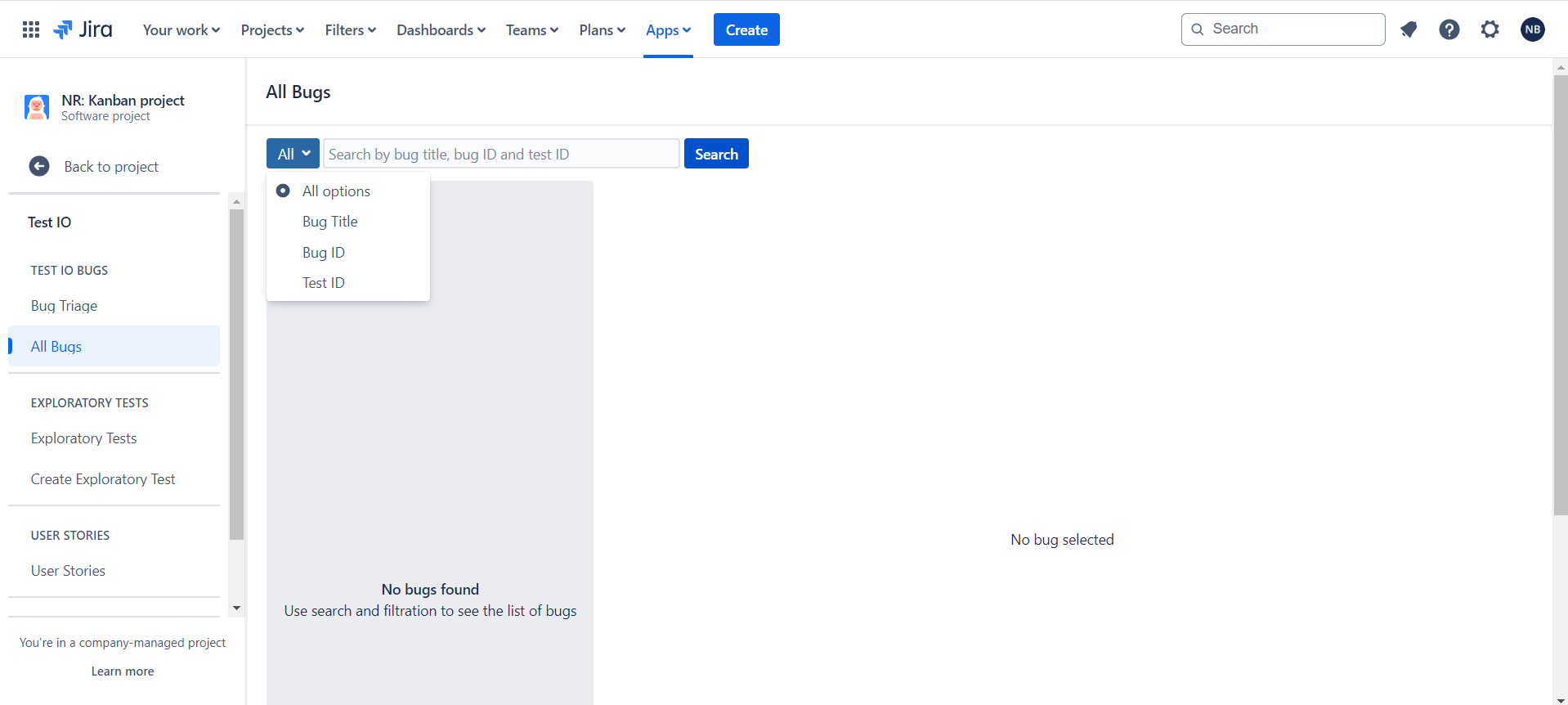Open Create Exploratory Test in sidebar
Viewport: 1568px width, 705px height.
pos(114,479)
